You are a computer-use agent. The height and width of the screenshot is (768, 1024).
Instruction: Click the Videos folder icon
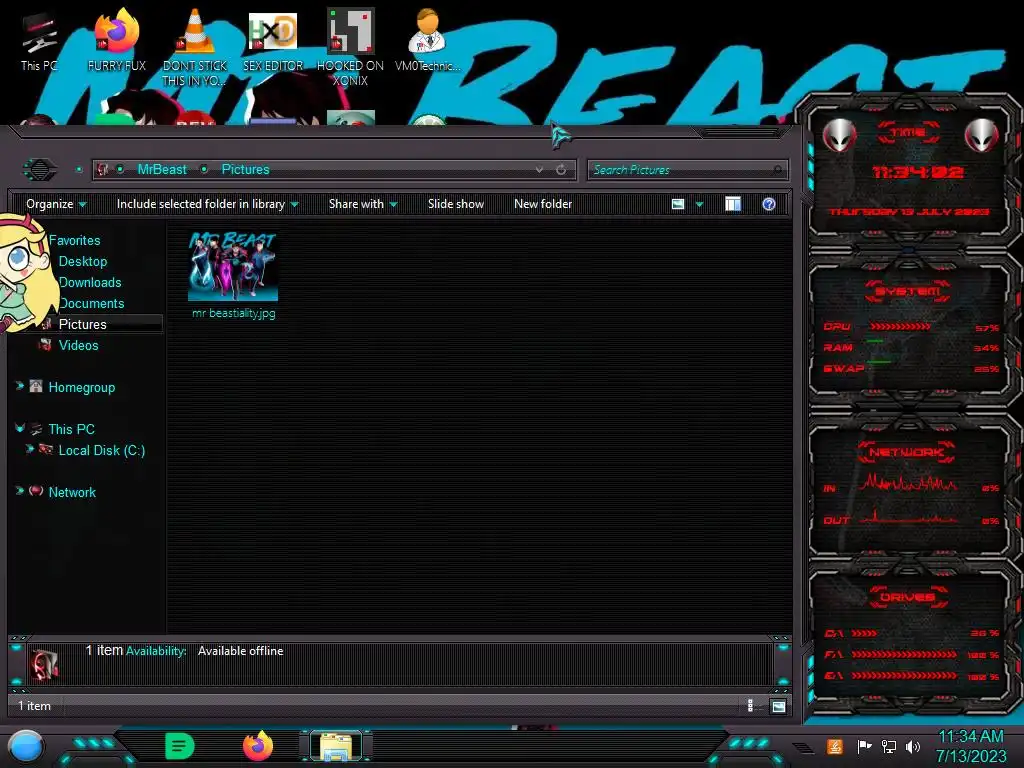(45, 344)
